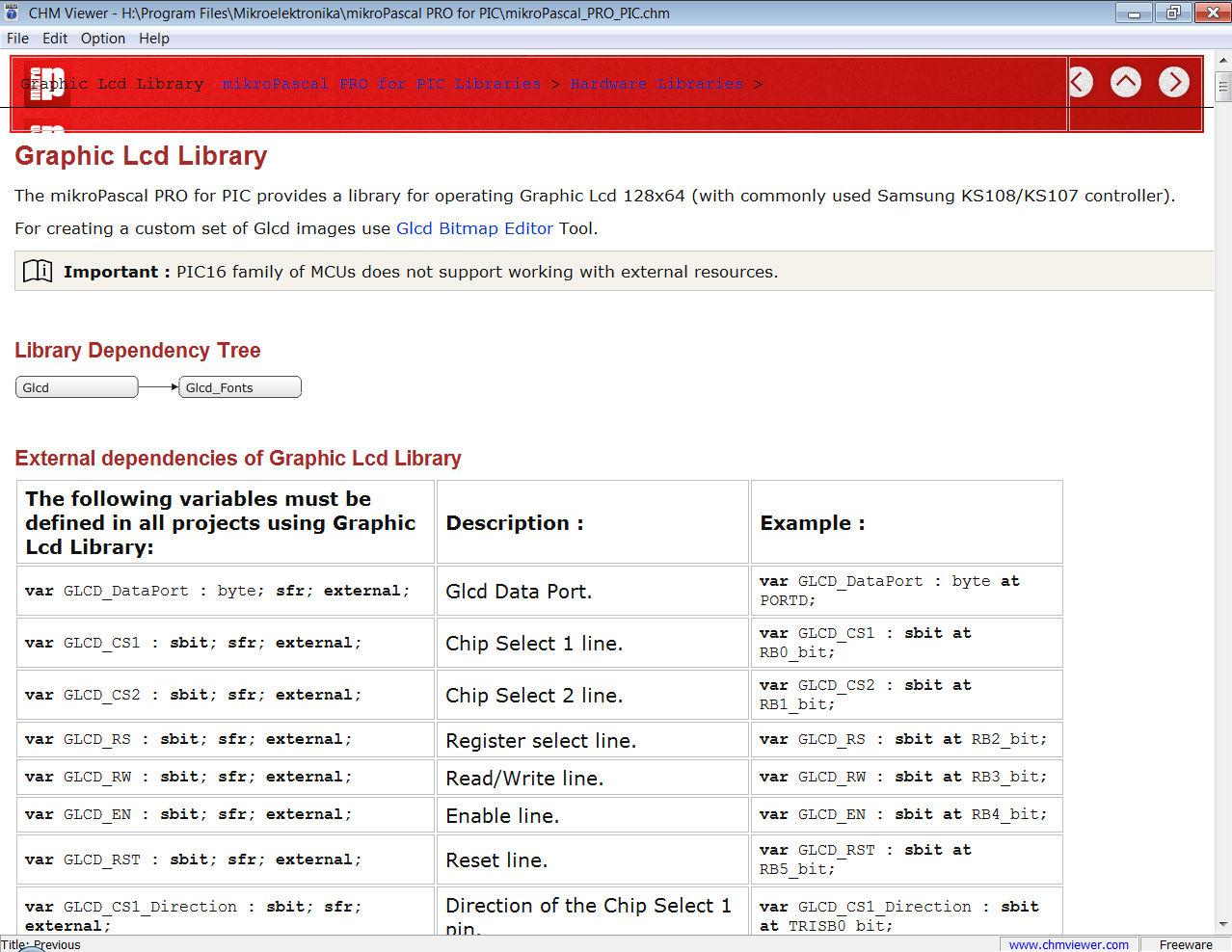Click the GLCD_DataPort variable declaration cell
1232x952 pixels.
pyautogui.click(x=226, y=591)
